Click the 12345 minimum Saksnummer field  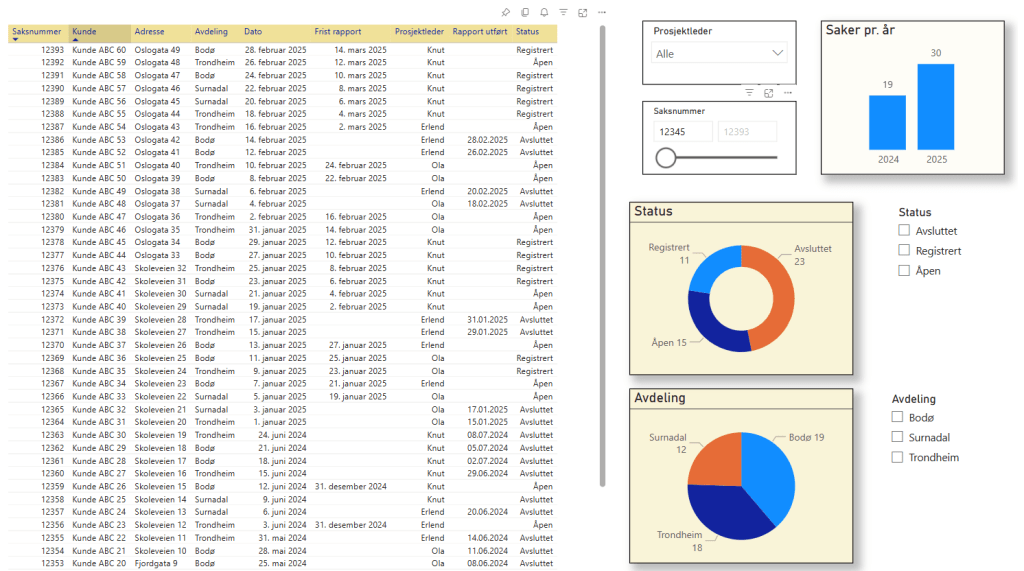click(x=683, y=131)
